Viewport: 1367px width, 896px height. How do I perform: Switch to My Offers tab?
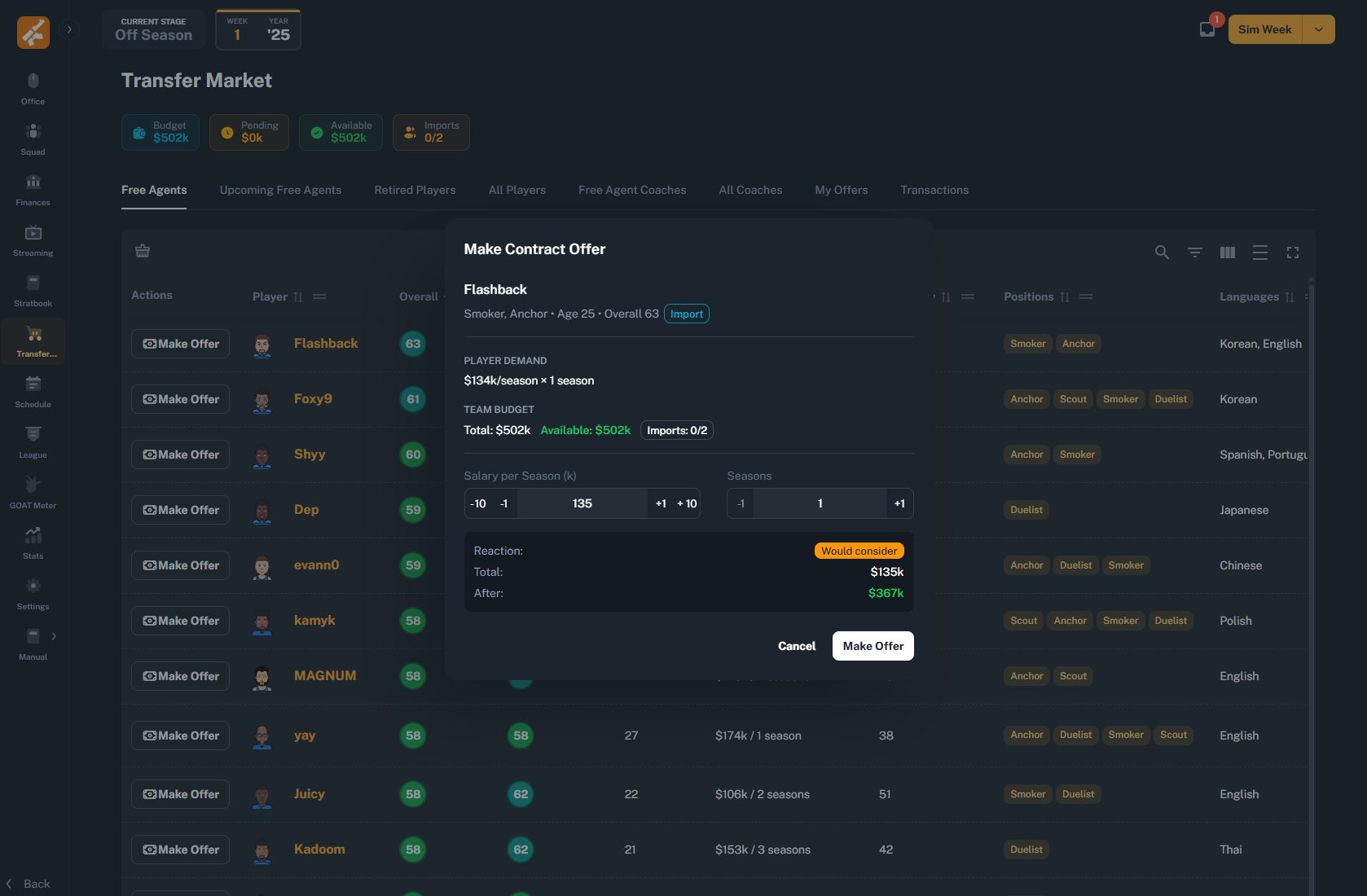(841, 190)
